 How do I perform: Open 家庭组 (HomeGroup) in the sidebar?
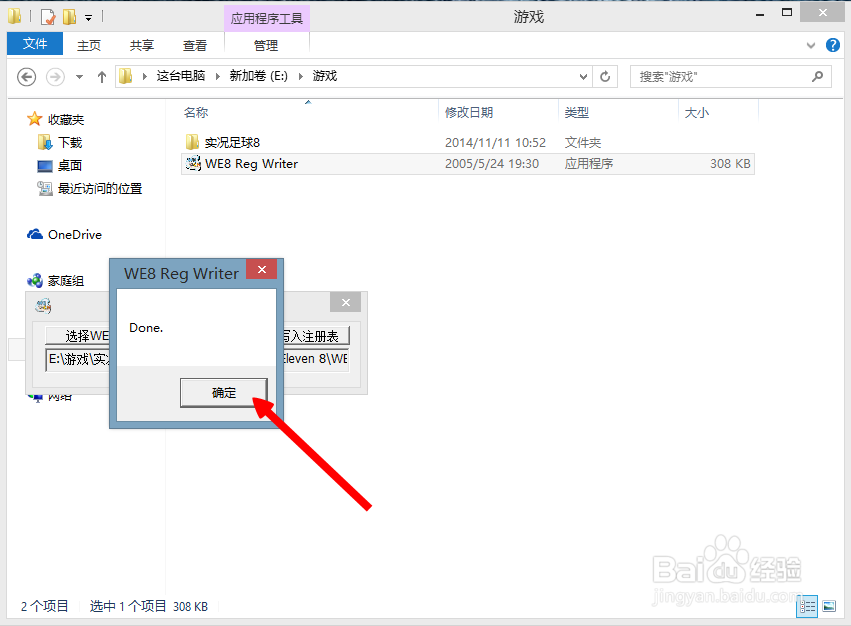point(66,280)
